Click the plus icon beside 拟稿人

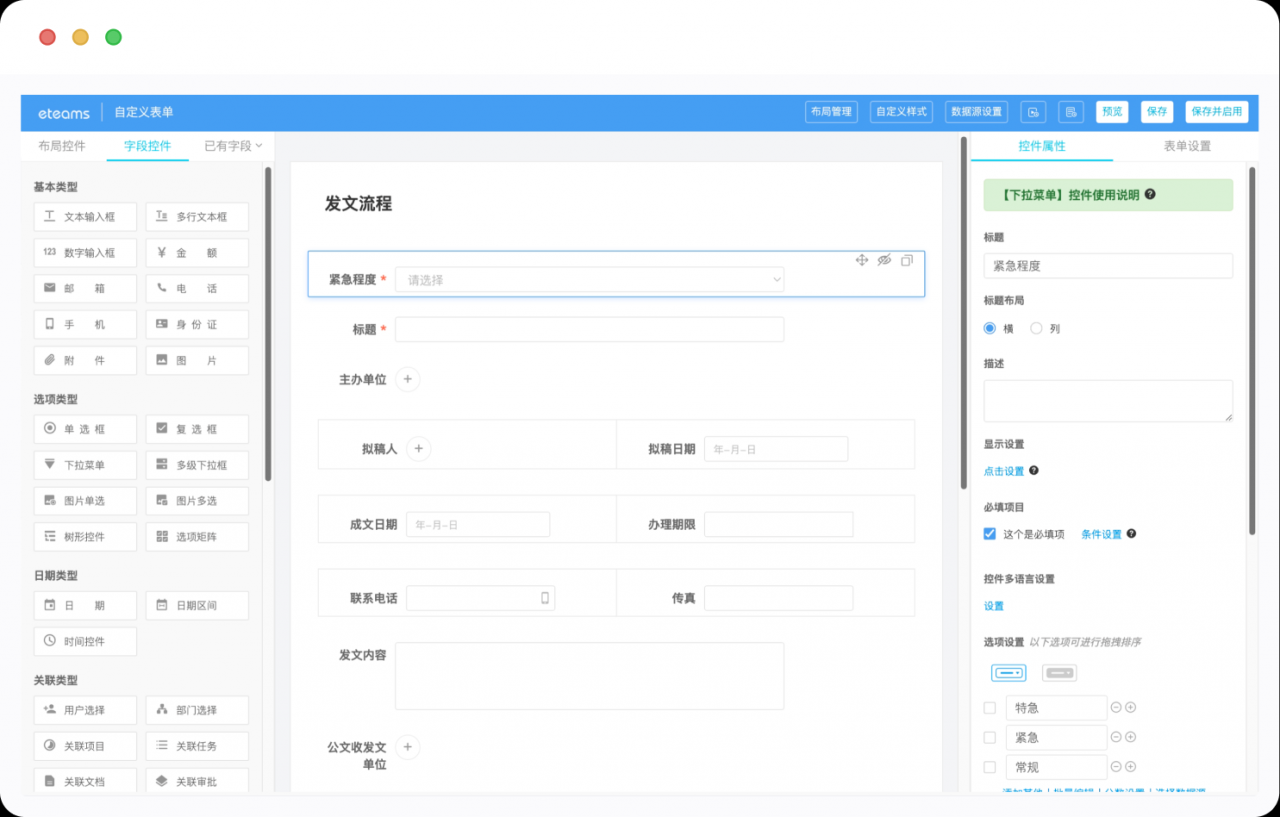coord(420,449)
